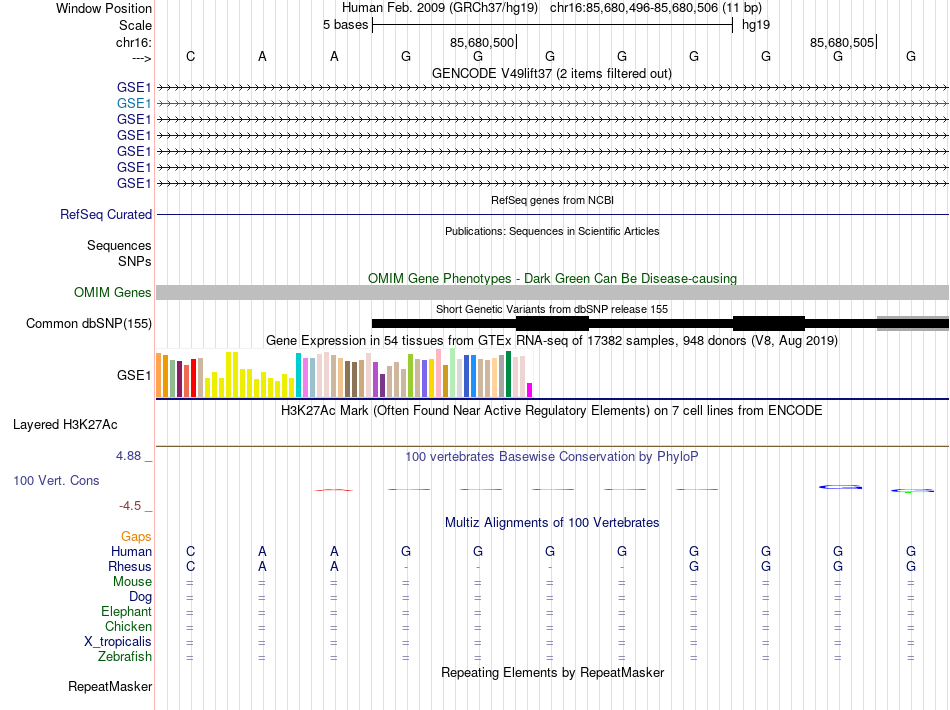Select the light-blue GSE1 transcript label
This screenshot has width=950, height=710.
(x=134, y=104)
